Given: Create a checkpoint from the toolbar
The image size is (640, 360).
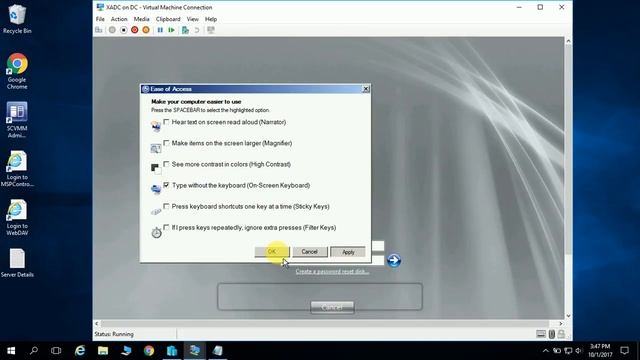Looking at the screenshot, I should 185,30.
